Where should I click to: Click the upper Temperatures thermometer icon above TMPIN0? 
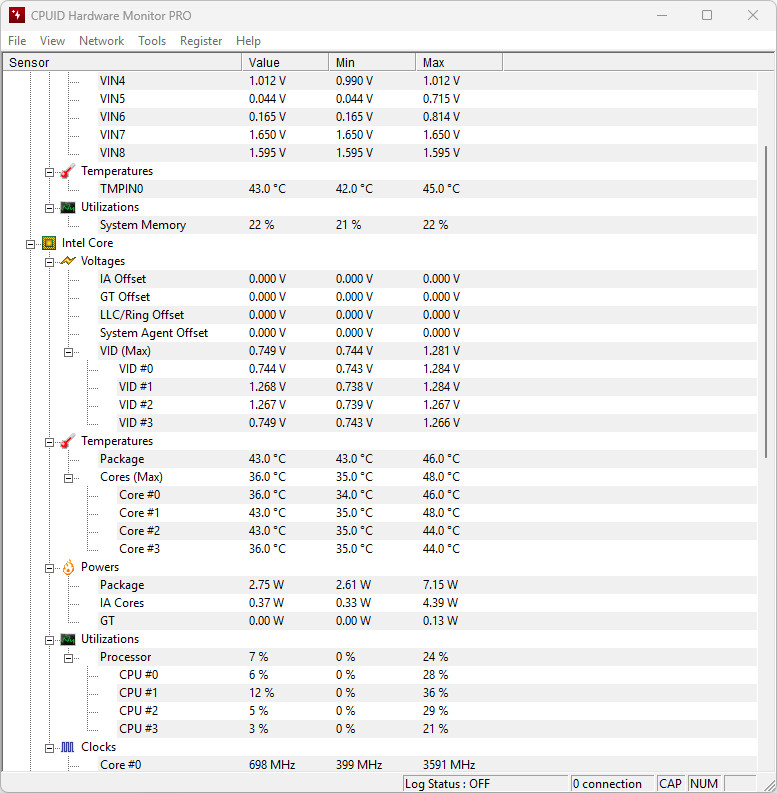pos(68,171)
